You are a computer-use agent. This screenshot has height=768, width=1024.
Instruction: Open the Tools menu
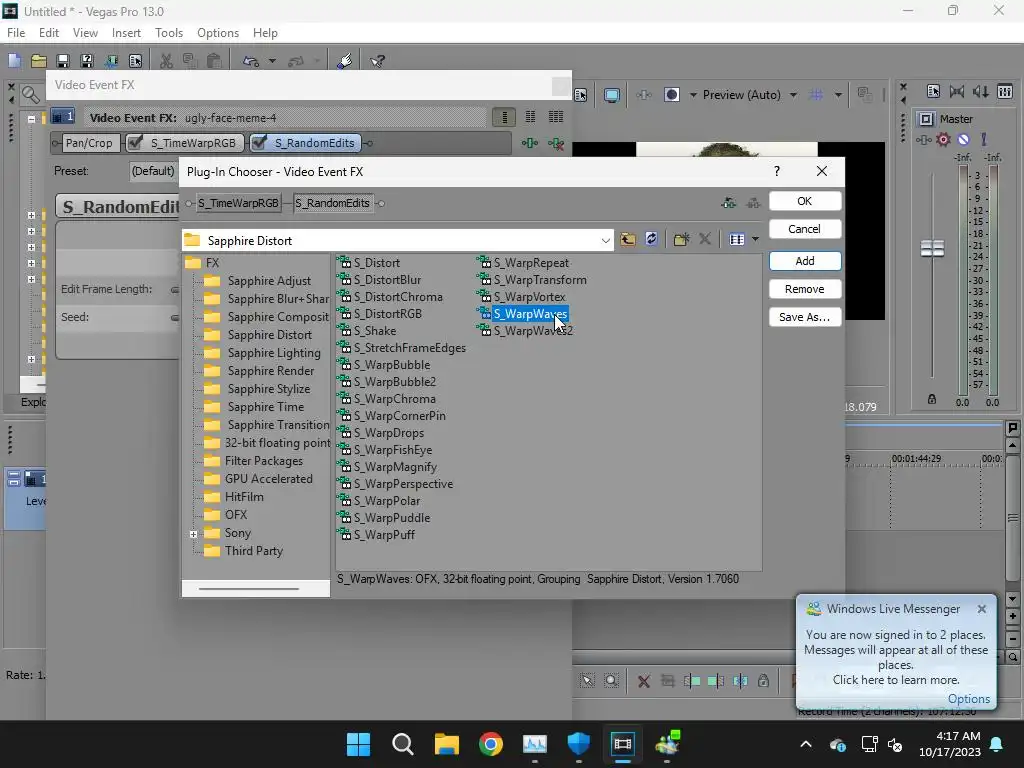pyautogui.click(x=168, y=33)
